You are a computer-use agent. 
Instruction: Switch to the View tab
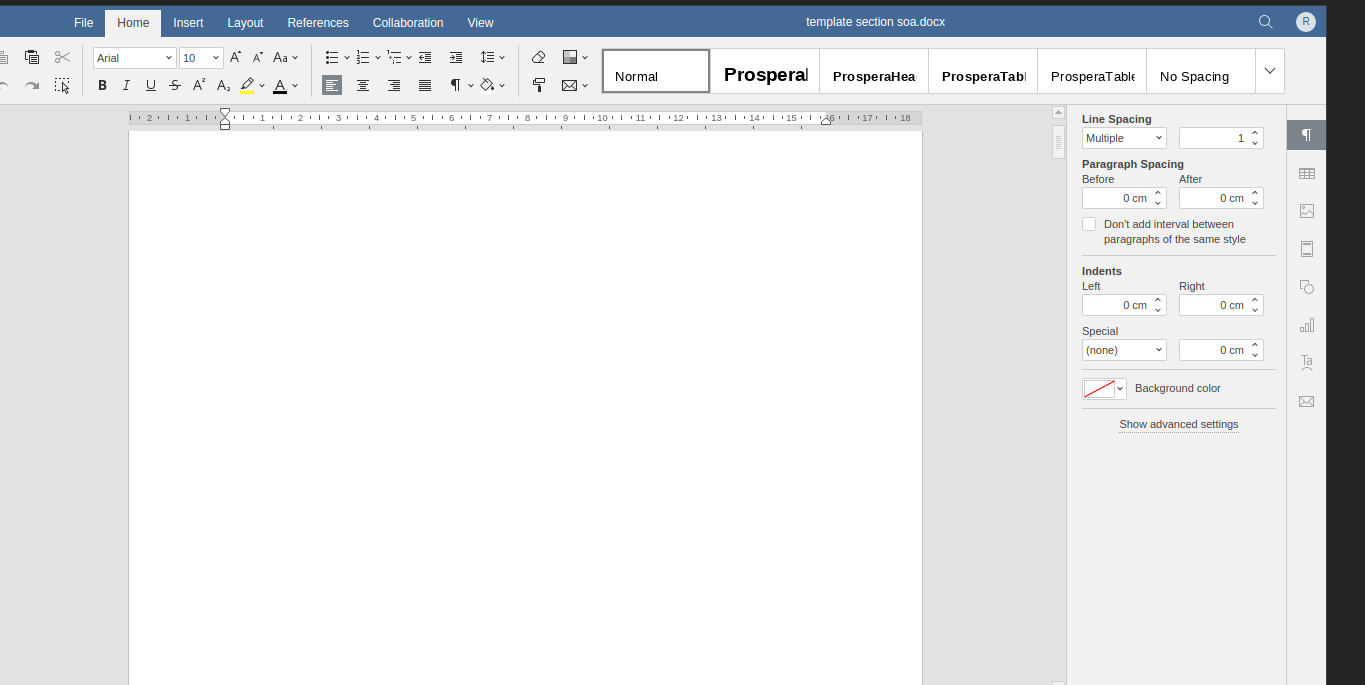pyautogui.click(x=480, y=22)
